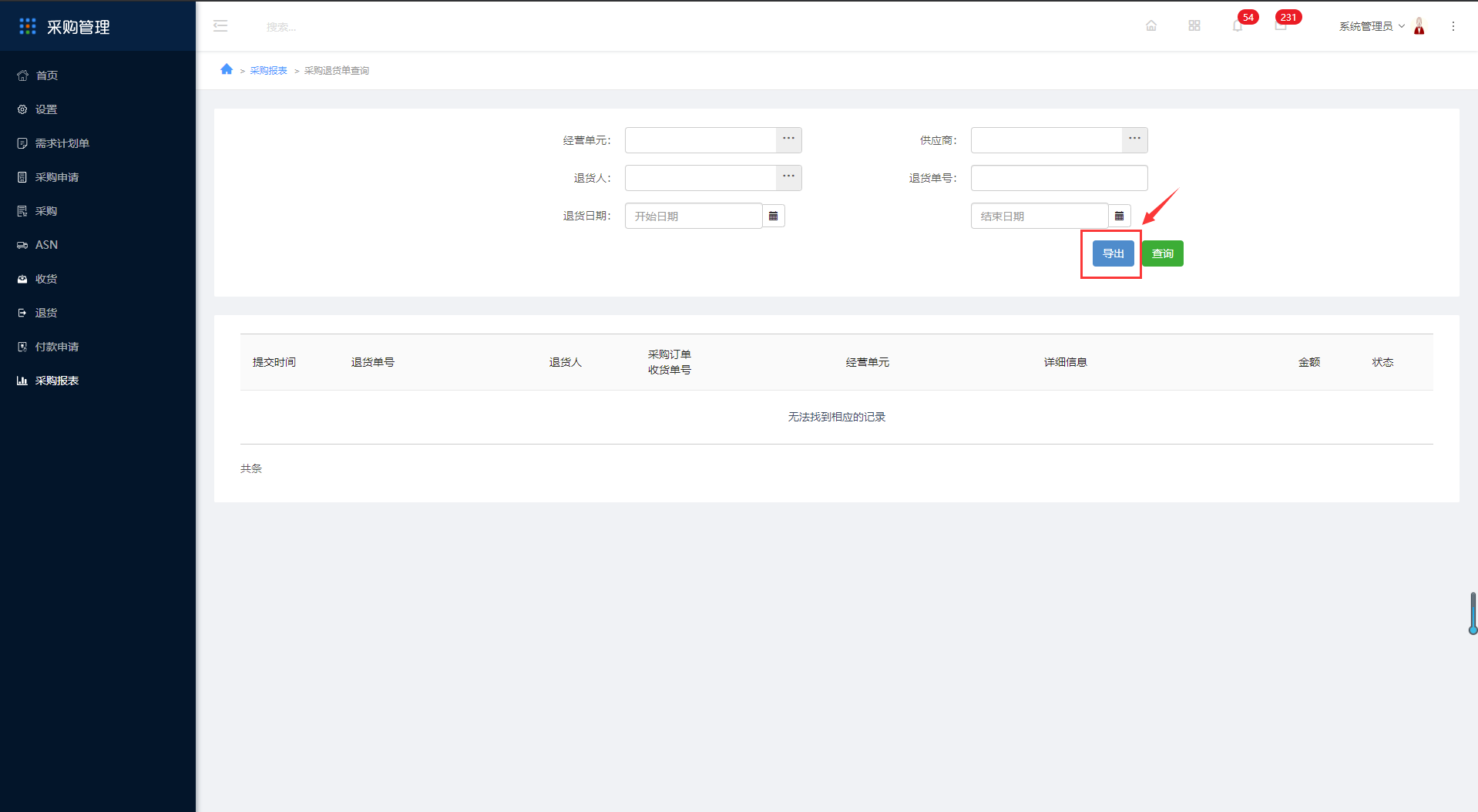Click the document icon beside 需求计划单
The height and width of the screenshot is (812, 1478).
tap(22, 143)
